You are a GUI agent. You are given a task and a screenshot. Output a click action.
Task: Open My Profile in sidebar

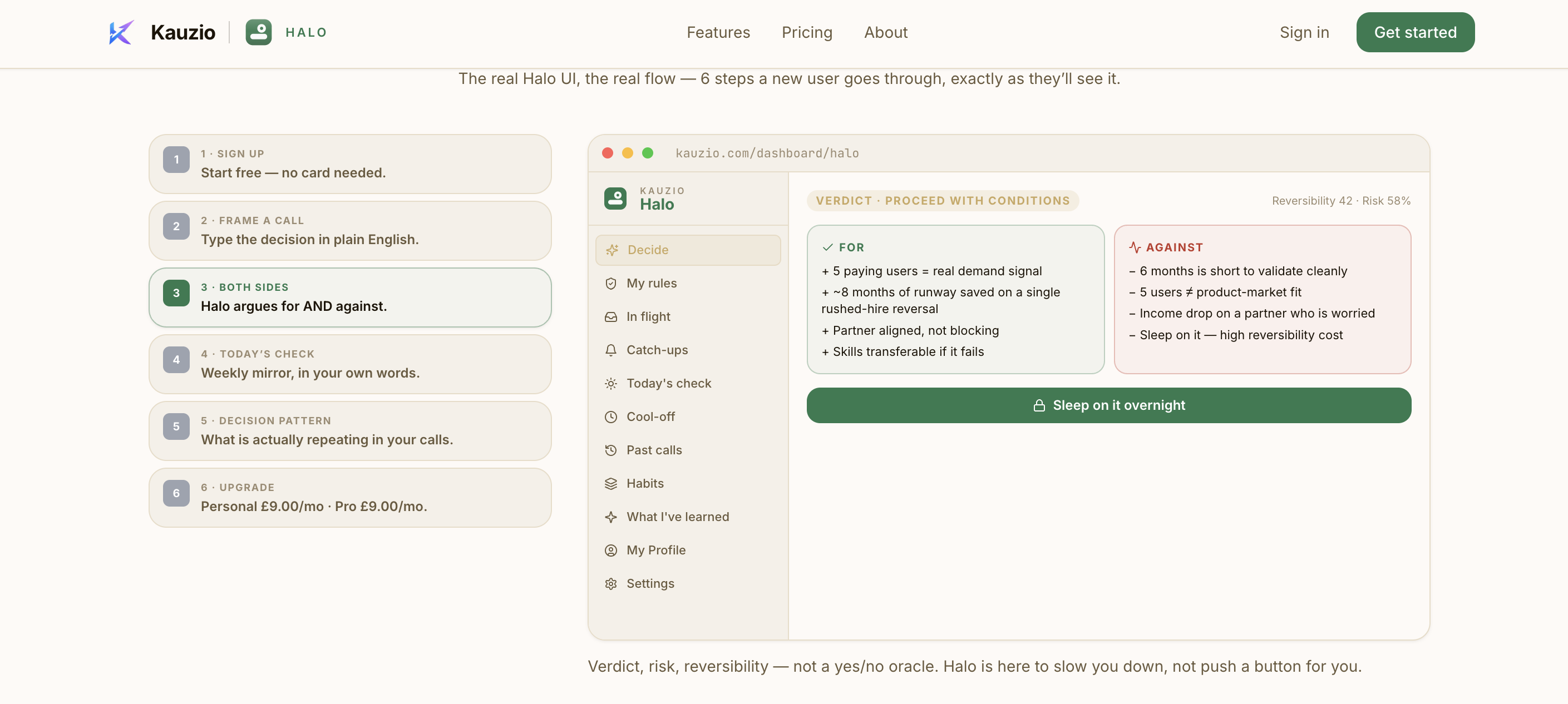(688, 551)
